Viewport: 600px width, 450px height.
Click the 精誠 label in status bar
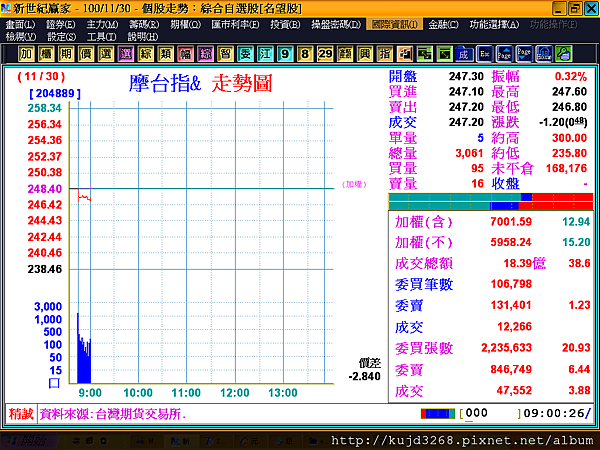tap(21, 414)
